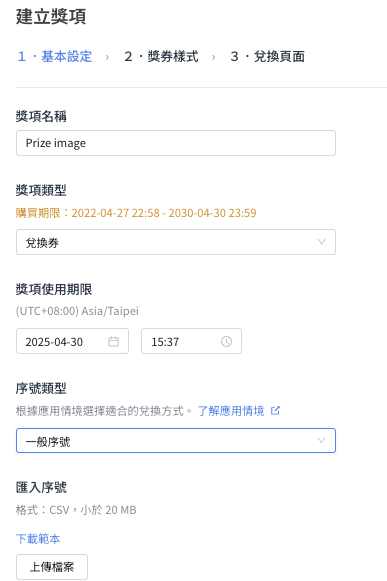Click the 獎項名稱 input with Prize image

pos(176,143)
